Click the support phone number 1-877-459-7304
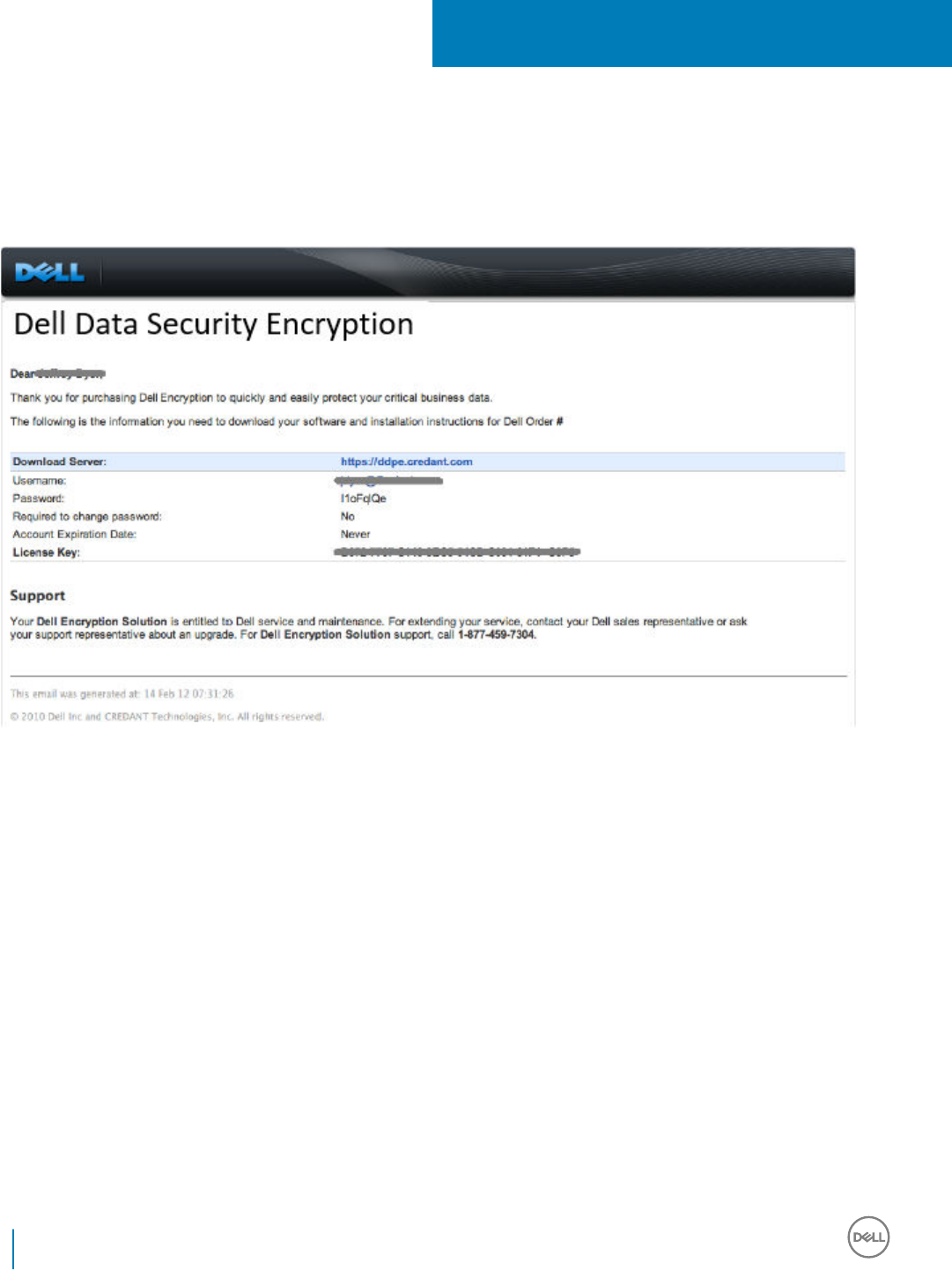The image size is (952, 1270). click(496, 635)
